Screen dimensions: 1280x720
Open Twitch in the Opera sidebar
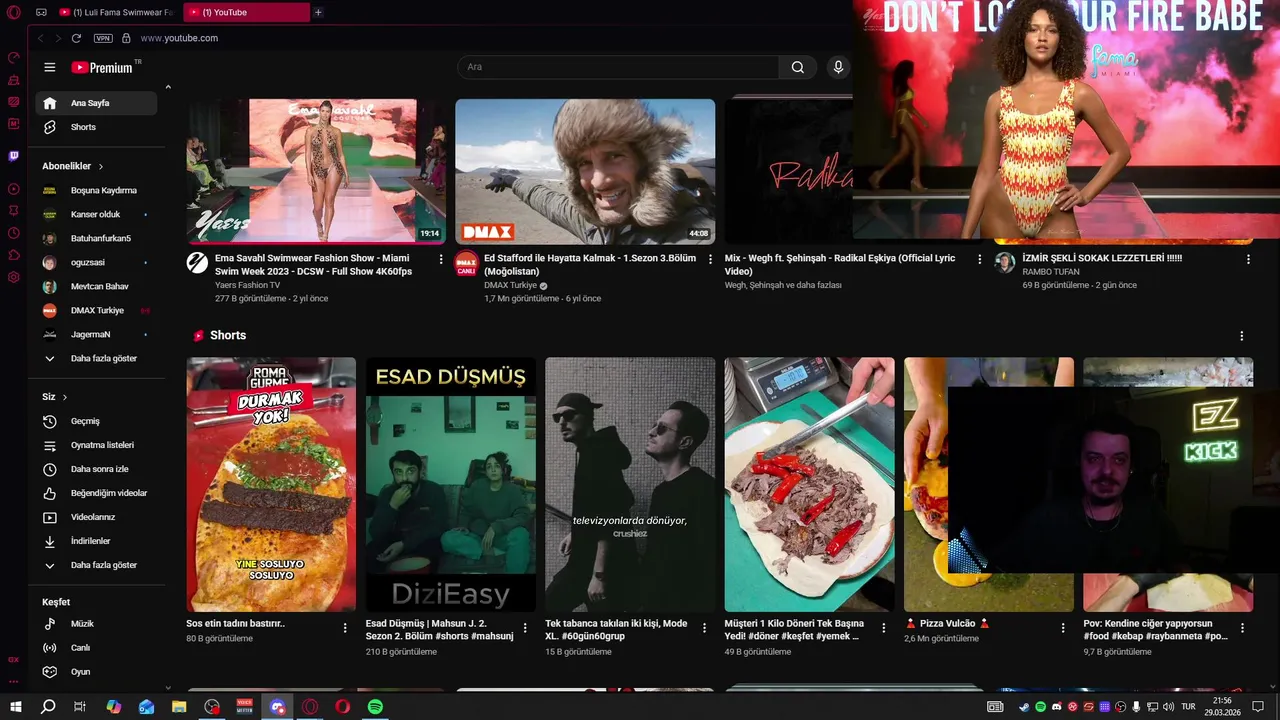pos(13,156)
